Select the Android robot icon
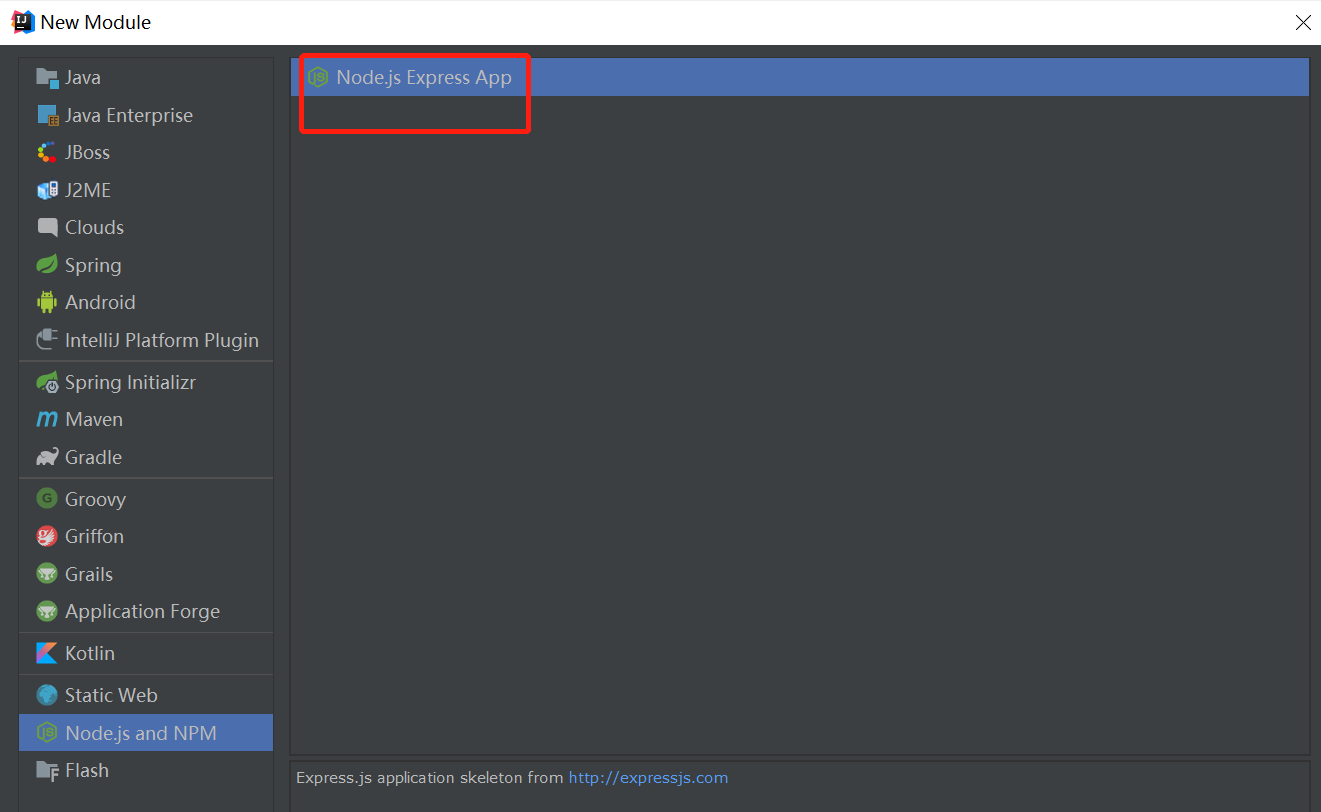The height and width of the screenshot is (812, 1321). [x=47, y=302]
